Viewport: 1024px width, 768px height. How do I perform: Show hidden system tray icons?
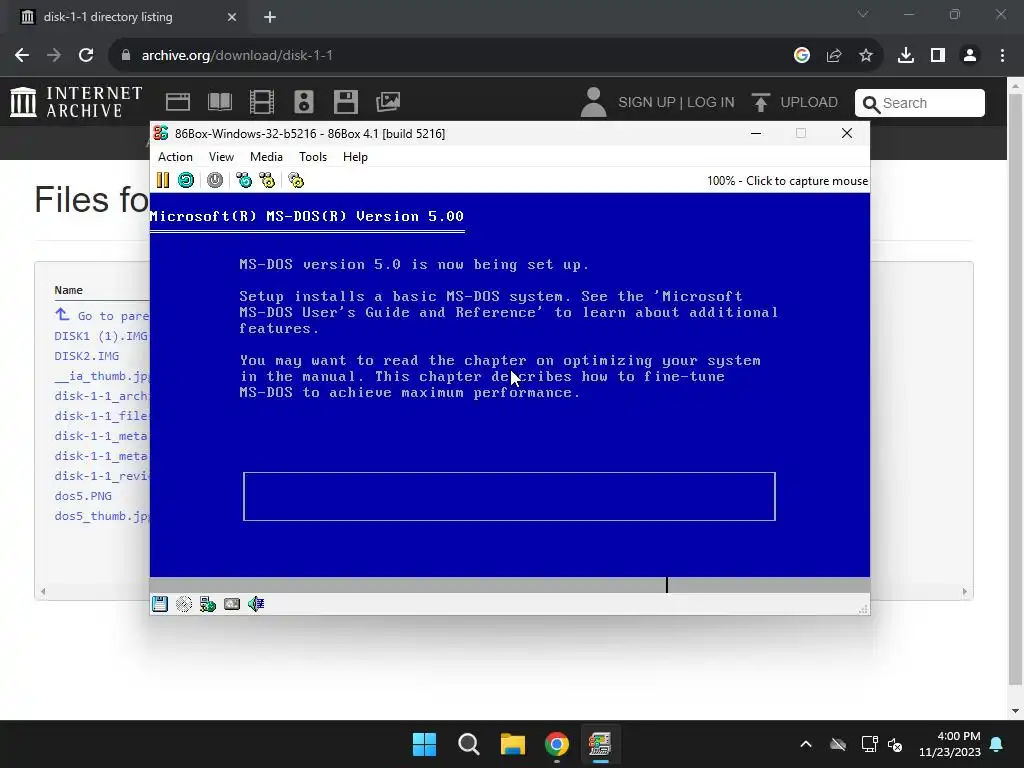pyautogui.click(x=806, y=744)
